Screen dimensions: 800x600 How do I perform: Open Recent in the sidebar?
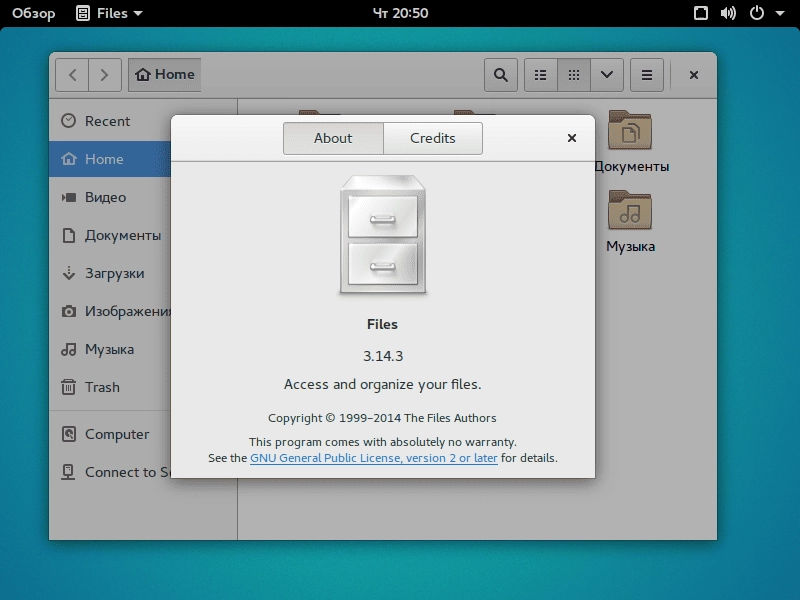pyautogui.click(x=110, y=121)
